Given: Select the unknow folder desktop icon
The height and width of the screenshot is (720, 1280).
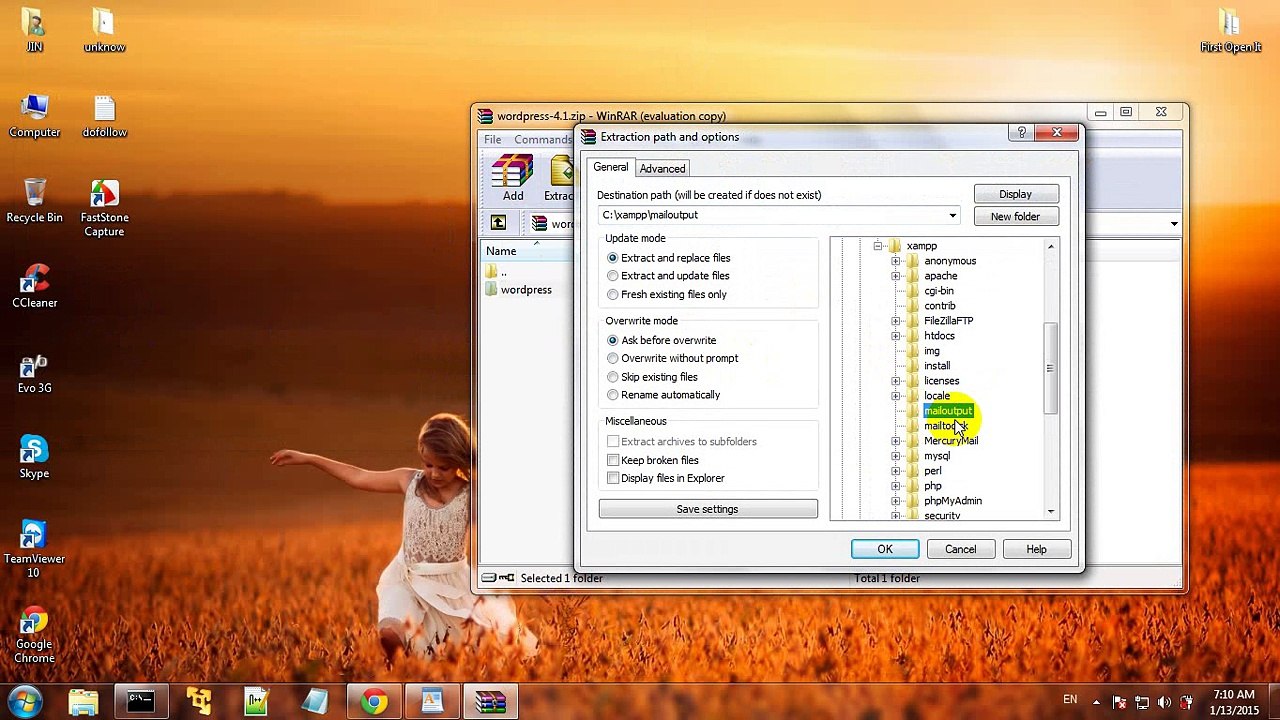Looking at the screenshot, I should click(104, 30).
